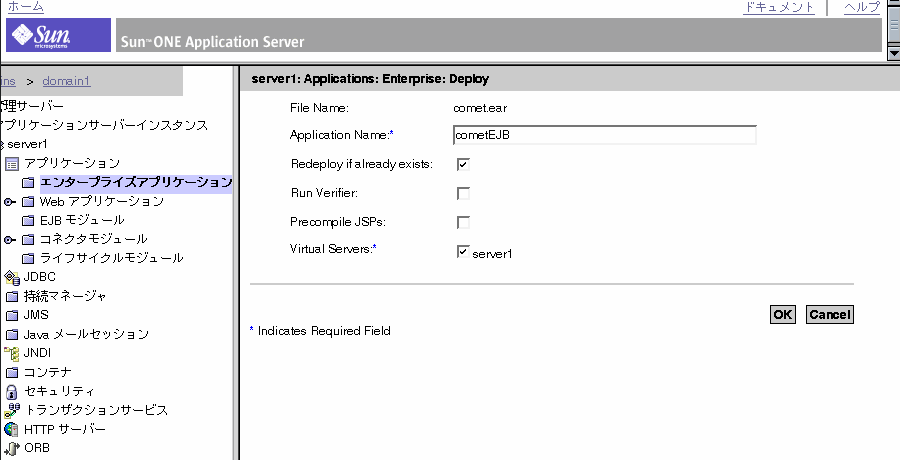
Task: Select エンタープライズアプリケーション tree item
Action: click(x=136, y=183)
